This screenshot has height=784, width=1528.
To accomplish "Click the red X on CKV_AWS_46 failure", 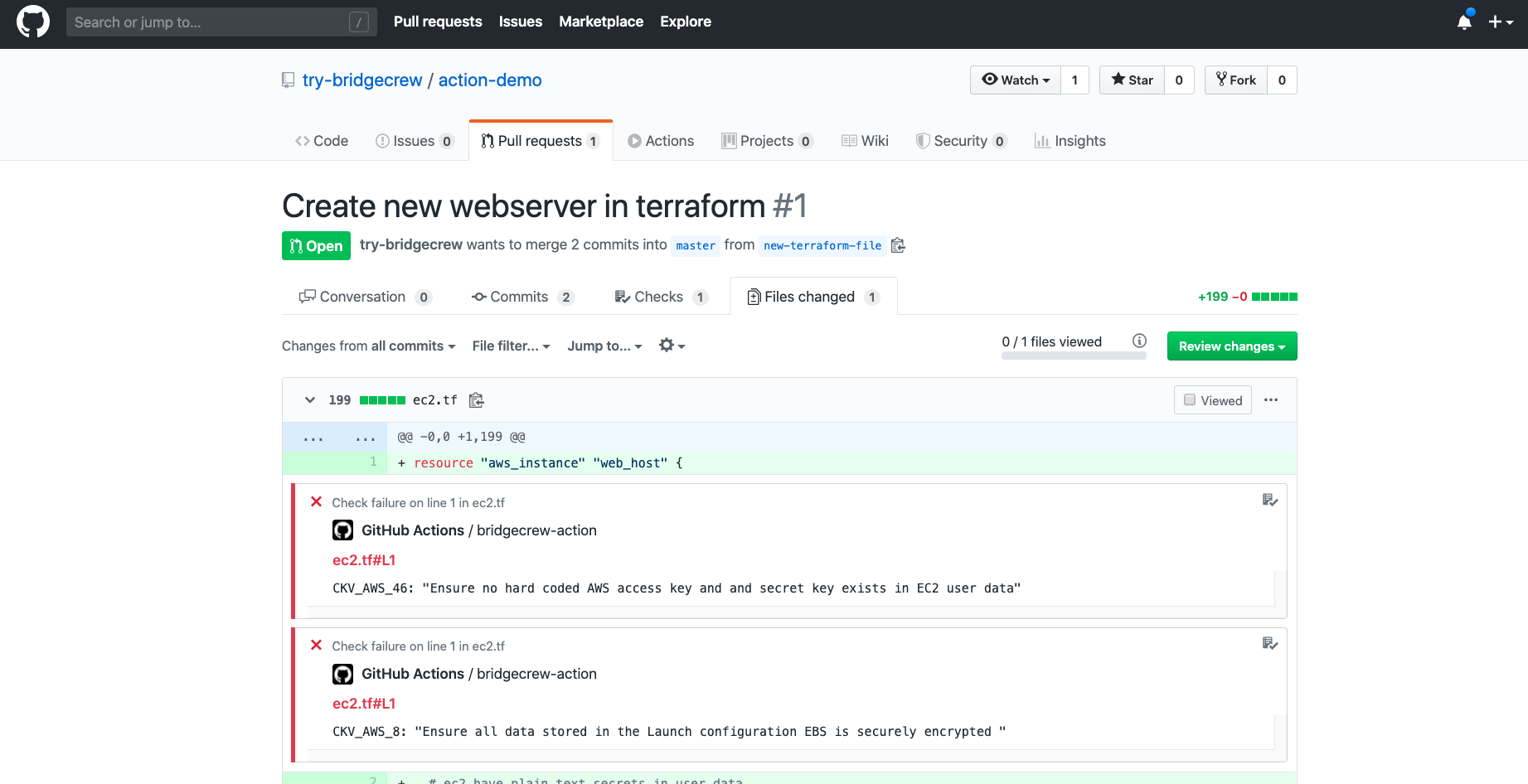I will tap(316, 502).
